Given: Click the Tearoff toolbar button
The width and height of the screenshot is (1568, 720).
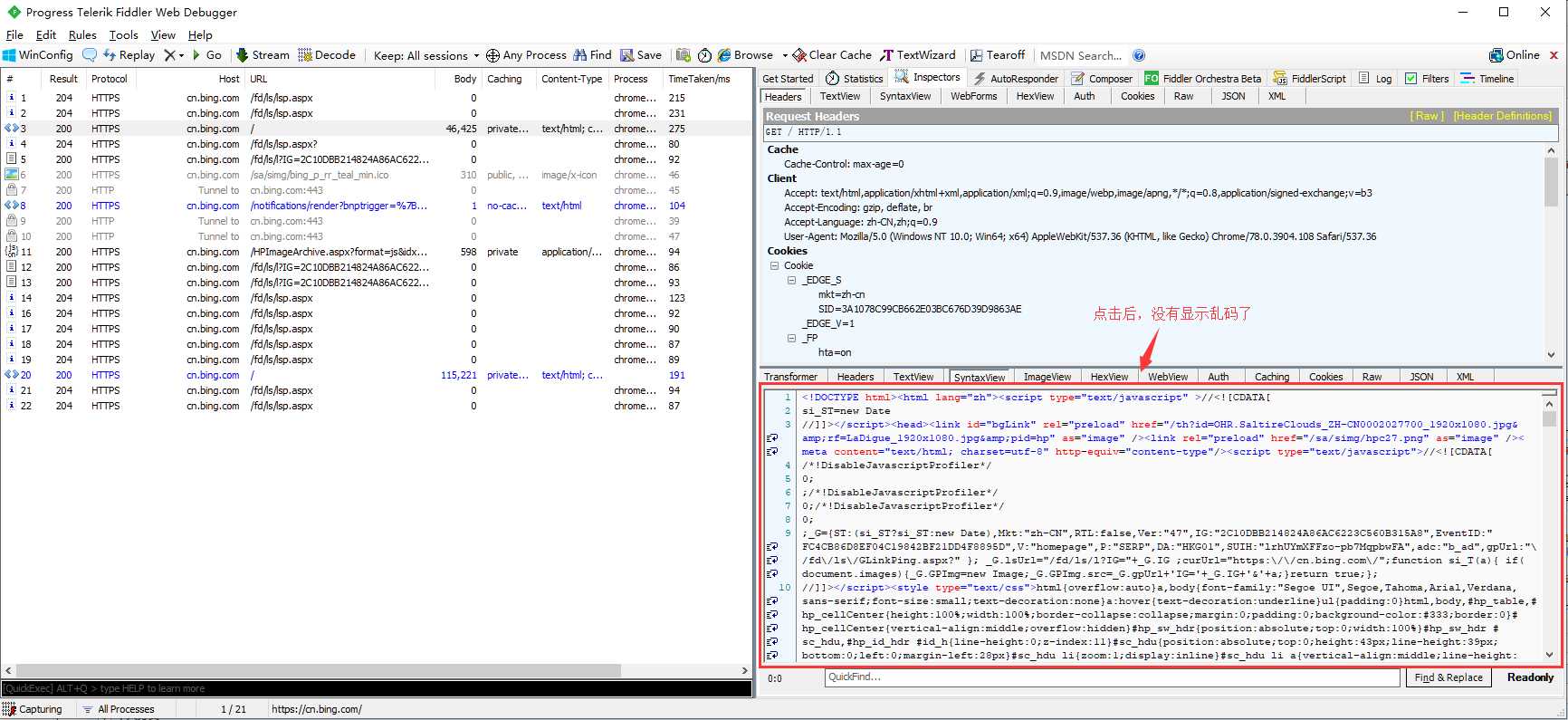Looking at the screenshot, I should click(998, 55).
